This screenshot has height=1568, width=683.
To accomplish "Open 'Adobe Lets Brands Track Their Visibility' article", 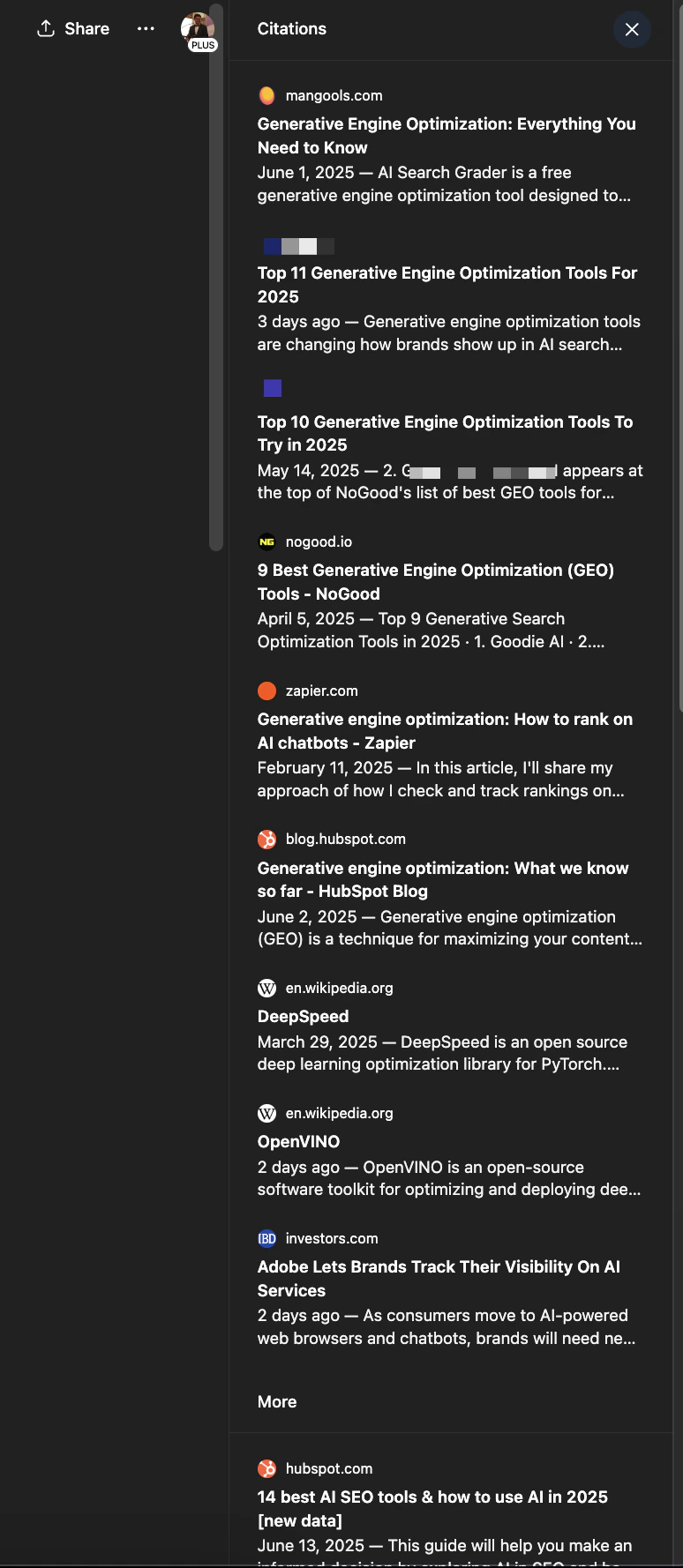I will tap(439, 1279).
